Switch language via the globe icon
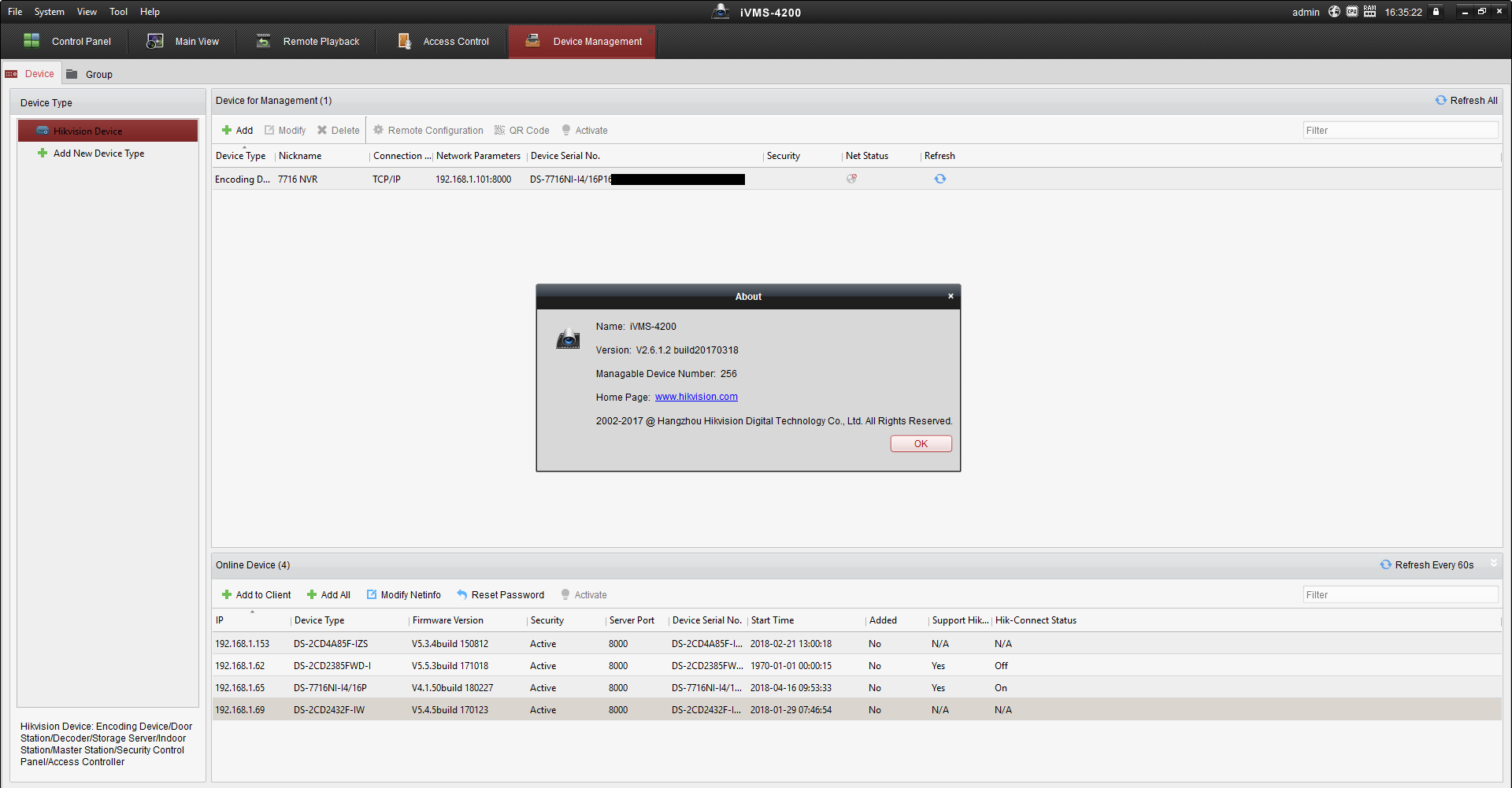The width and height of the screenshot is (1512, 788). [x=1334, y=12]
